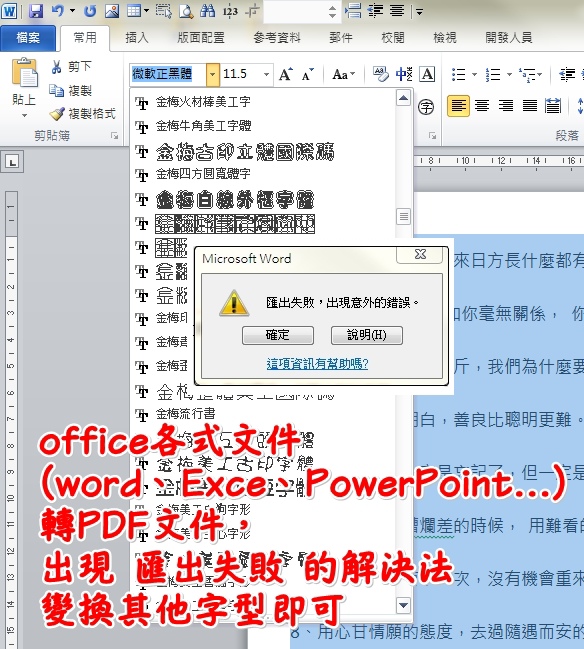The width and height of the screenshot is (584, 649).
Task: Click the Copy icon
Action: pos(56,90)
